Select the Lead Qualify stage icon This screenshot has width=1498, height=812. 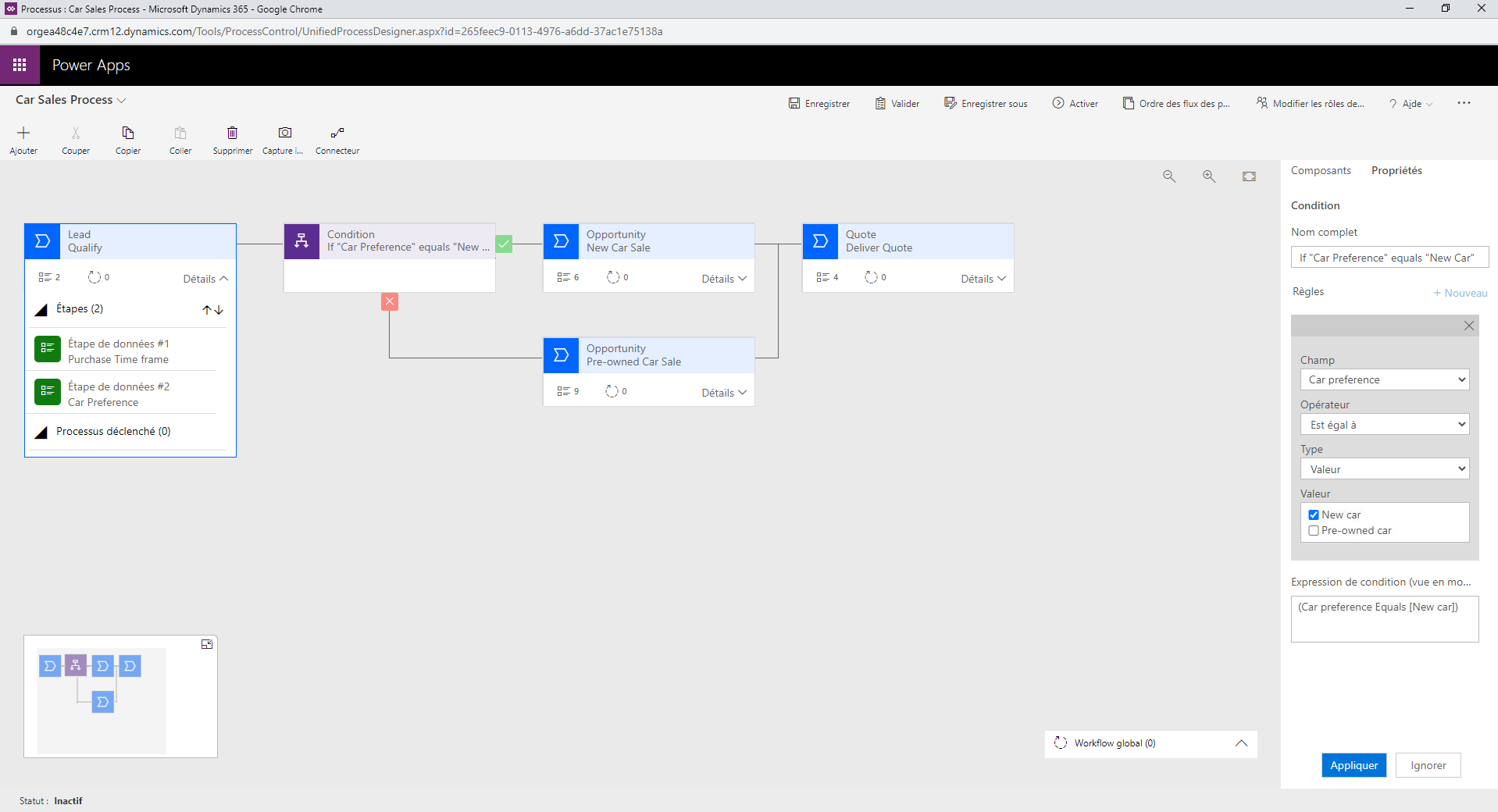pyautogui.click(x=43, y=241)
